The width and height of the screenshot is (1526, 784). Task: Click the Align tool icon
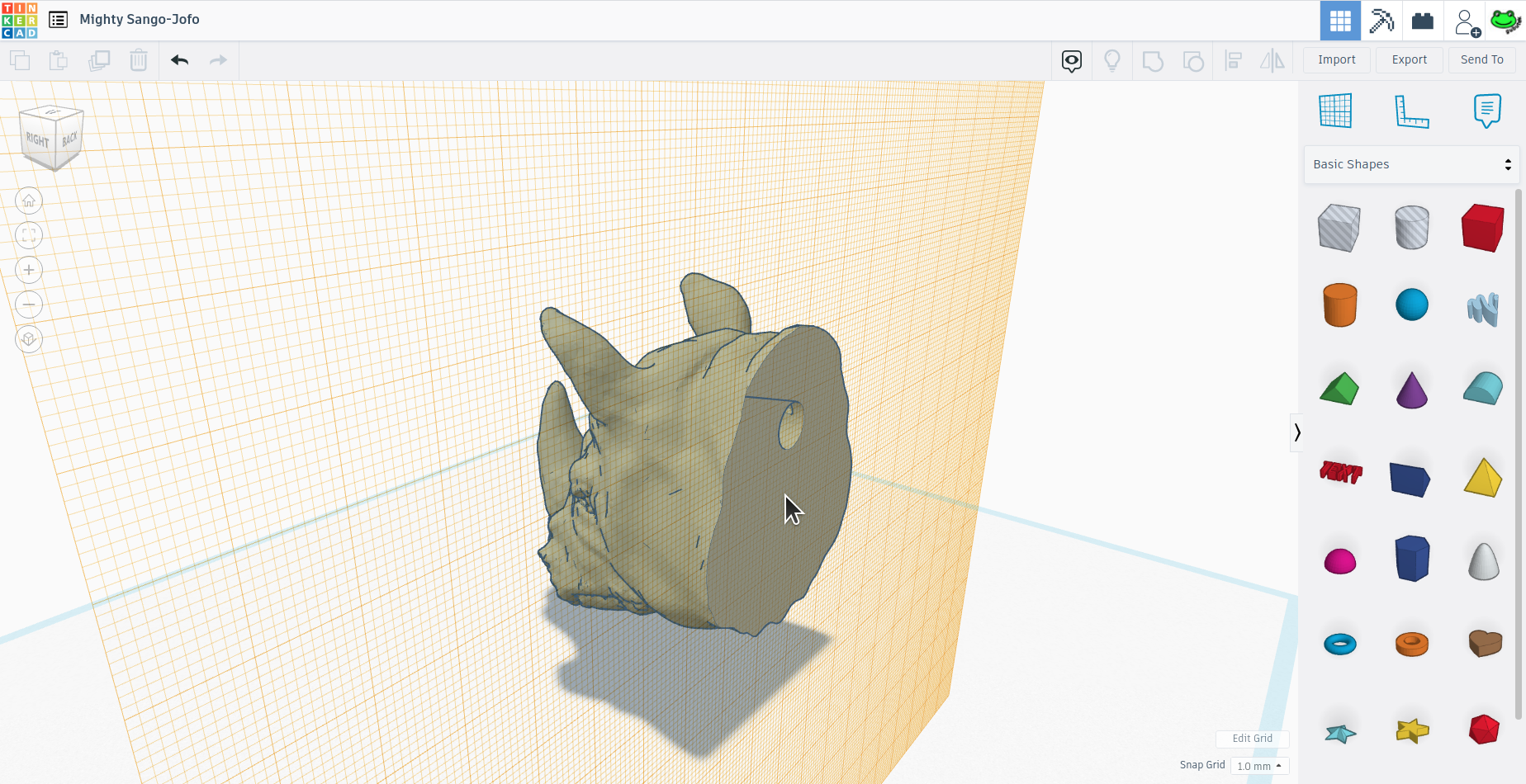[1233, 60]
